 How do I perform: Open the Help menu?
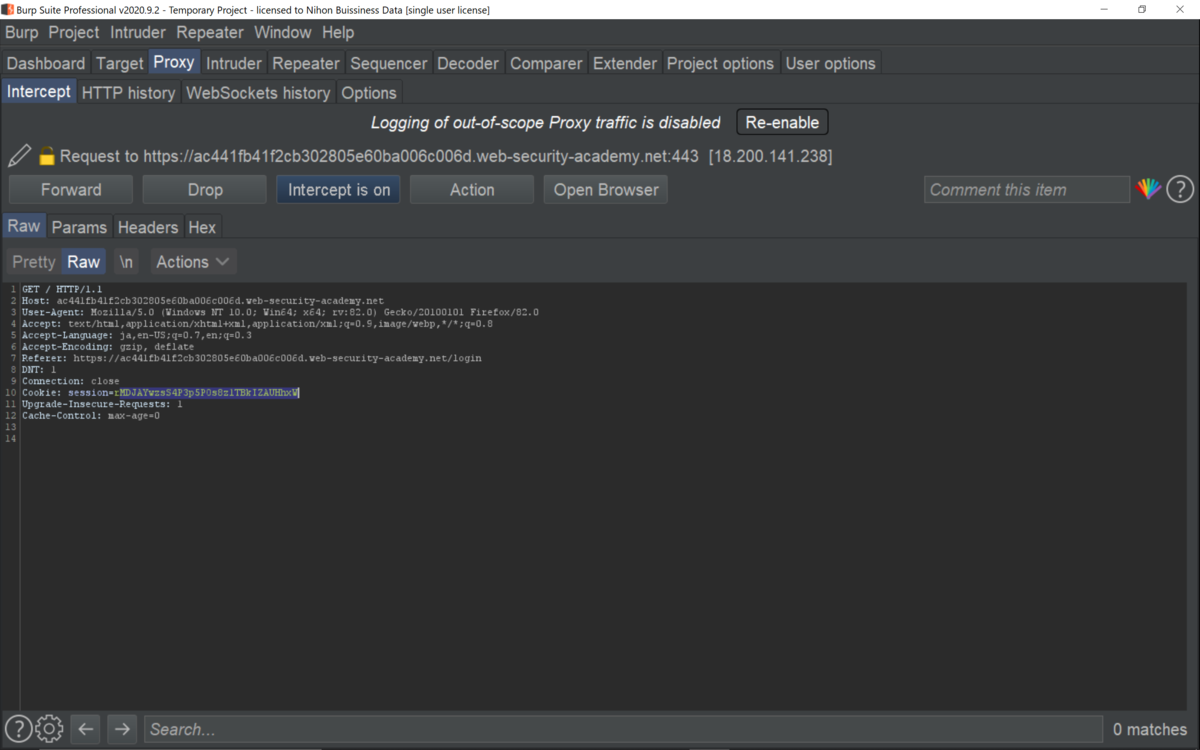tap(338, 32)
